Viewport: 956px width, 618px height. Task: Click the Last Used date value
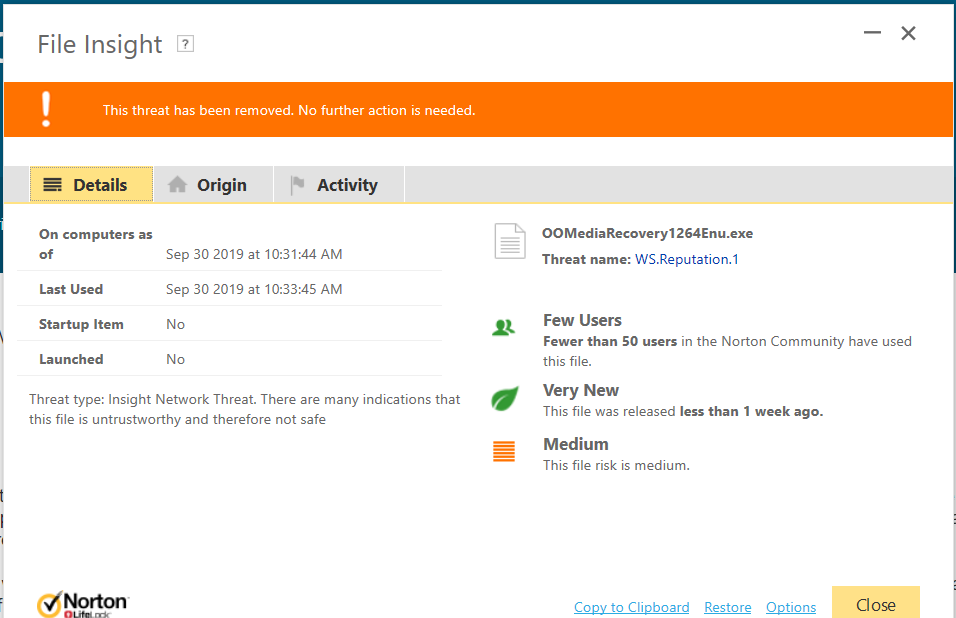coord(254,289)
